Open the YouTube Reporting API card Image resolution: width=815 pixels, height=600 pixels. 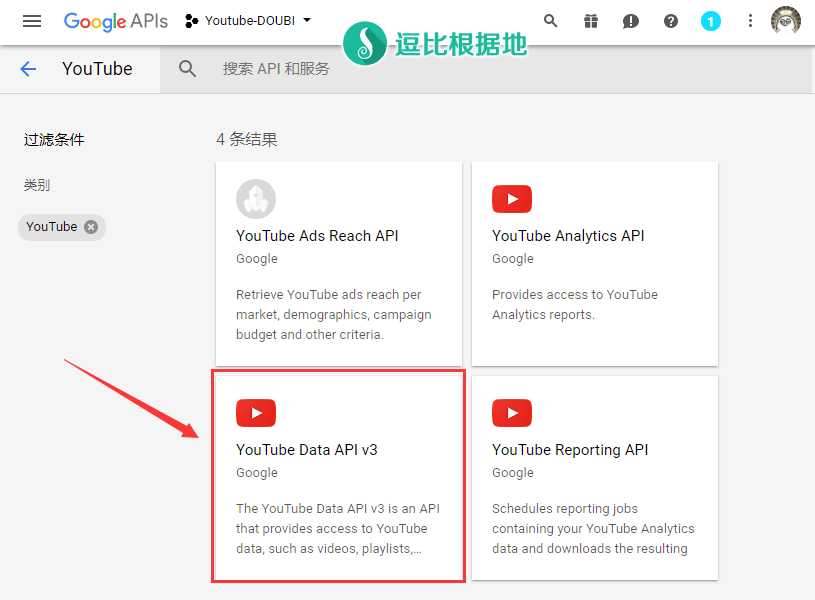595,478
